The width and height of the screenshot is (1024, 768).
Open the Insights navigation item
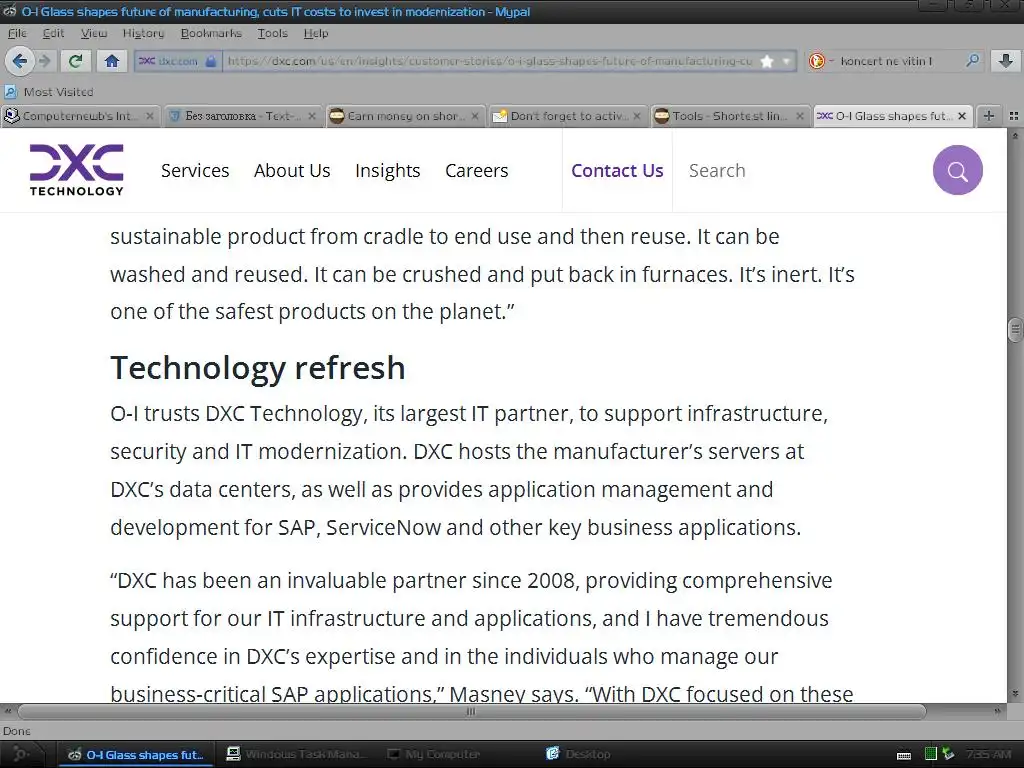pos(388,170)
